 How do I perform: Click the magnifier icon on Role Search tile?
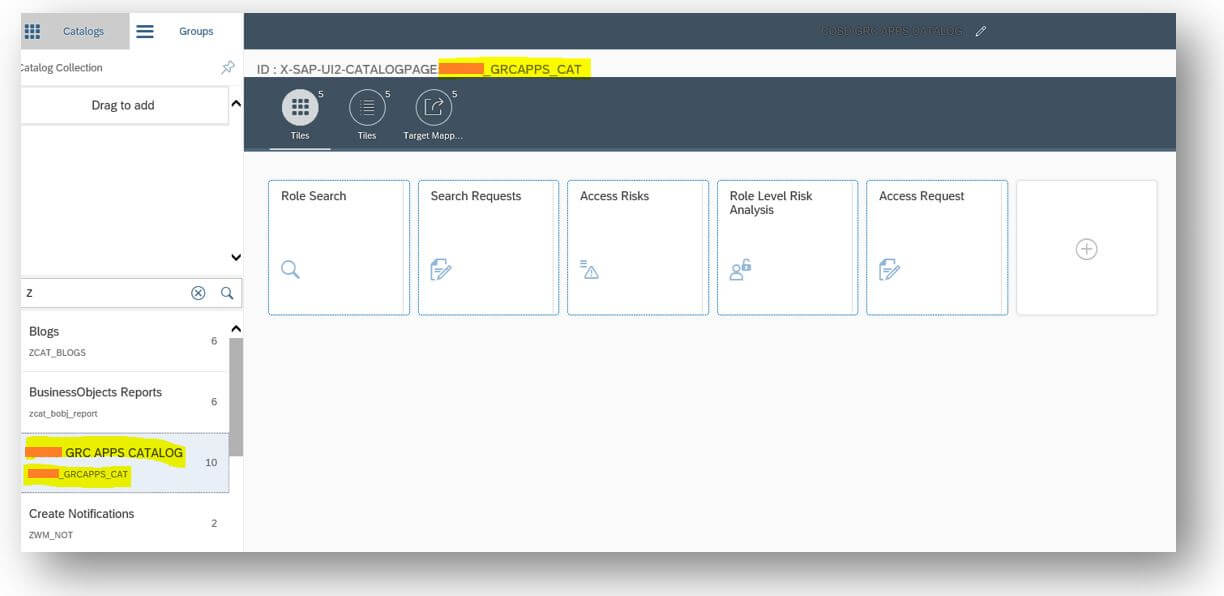(289, 269)
